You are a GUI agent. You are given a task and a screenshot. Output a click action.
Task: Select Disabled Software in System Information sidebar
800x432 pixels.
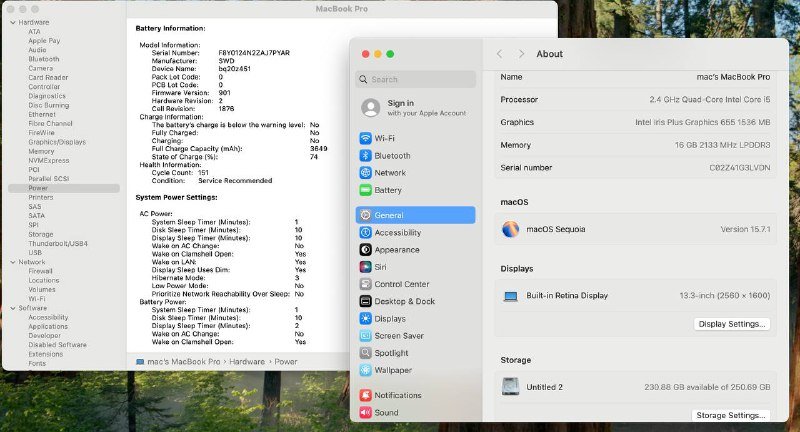58,345
